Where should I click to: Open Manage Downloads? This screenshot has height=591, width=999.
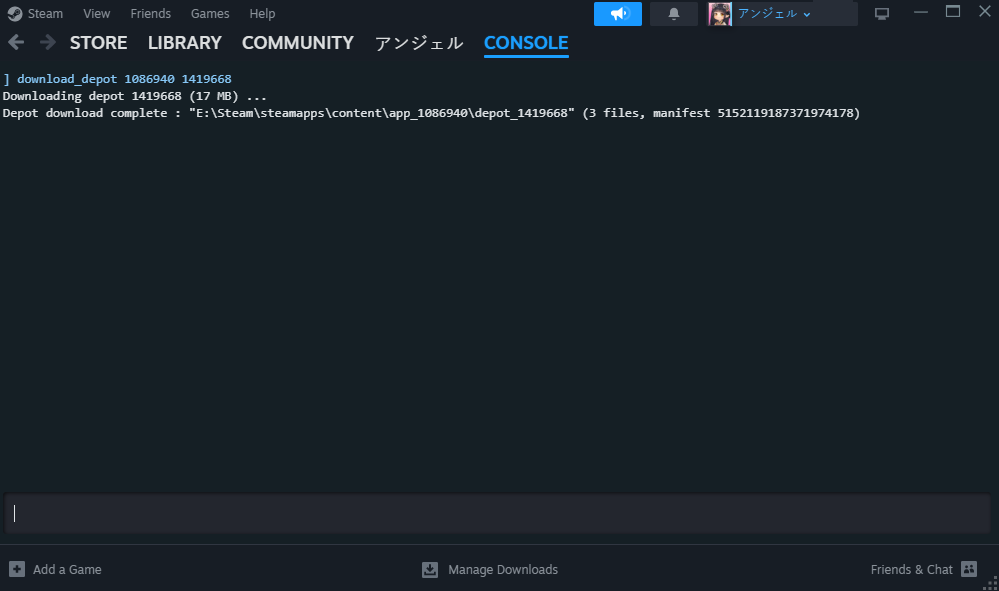pos(503,569)
